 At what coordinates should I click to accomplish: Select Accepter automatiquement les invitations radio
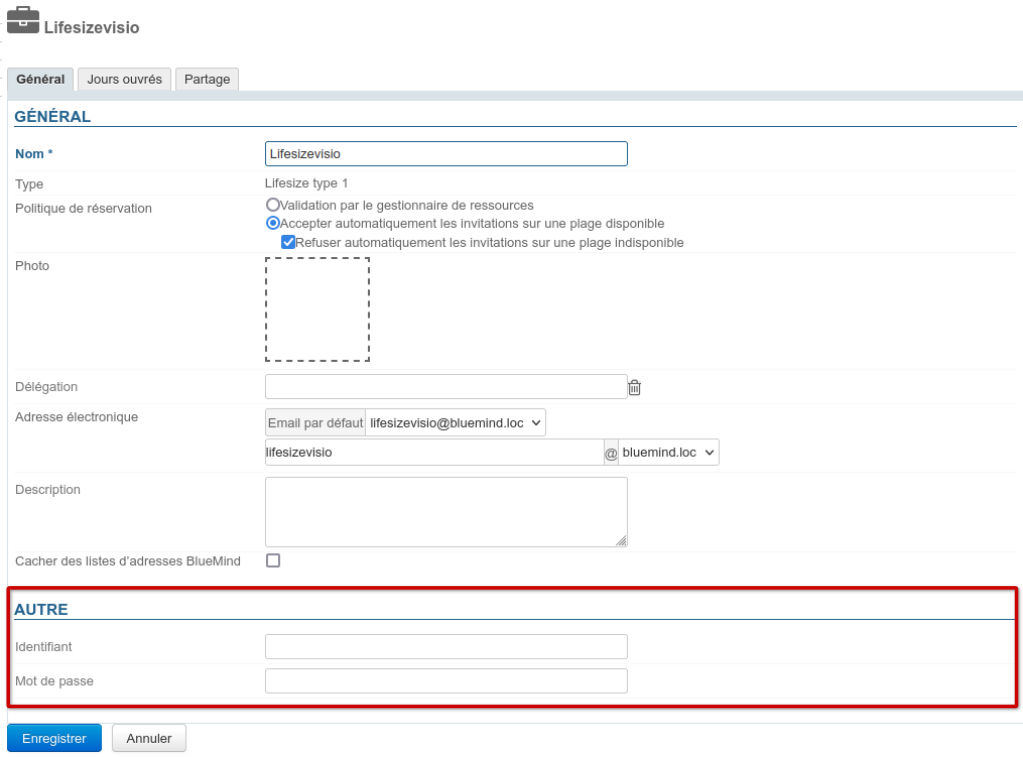coord(273,223)
